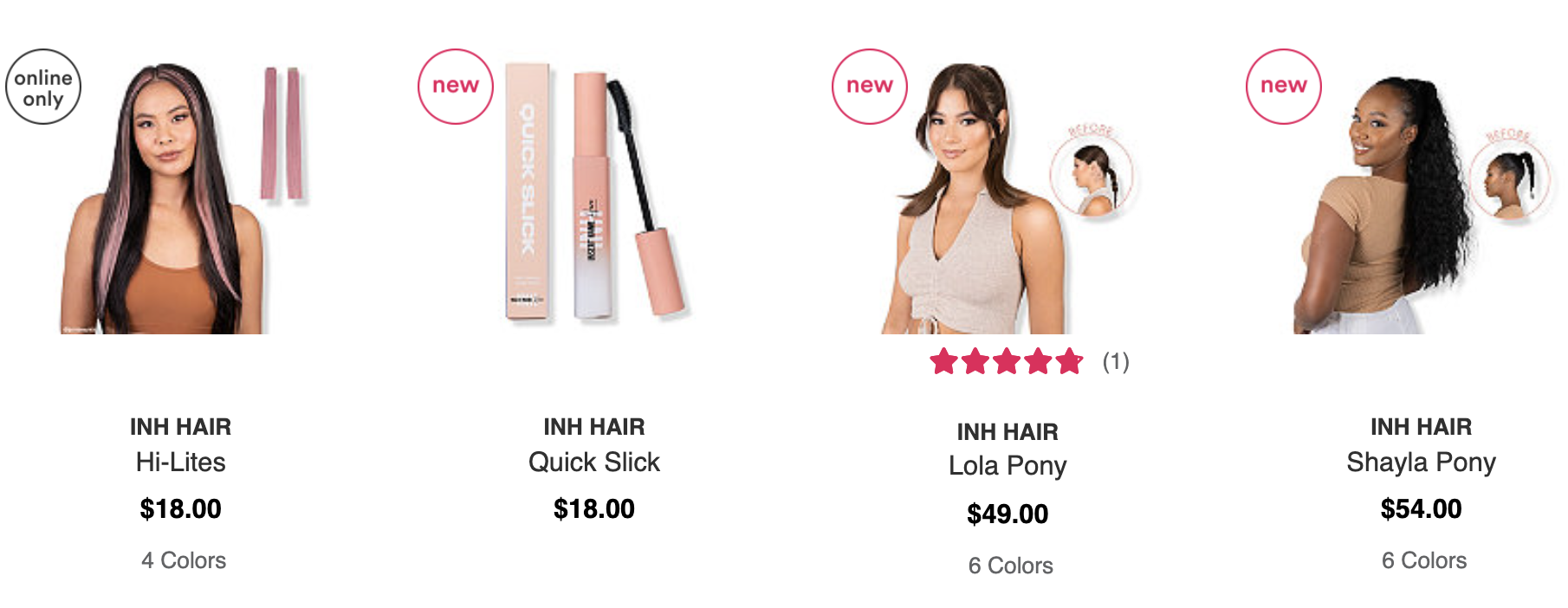Click the Shayla Pony 'before' circle inset
1568x608 pixels.
(1512, 177)
